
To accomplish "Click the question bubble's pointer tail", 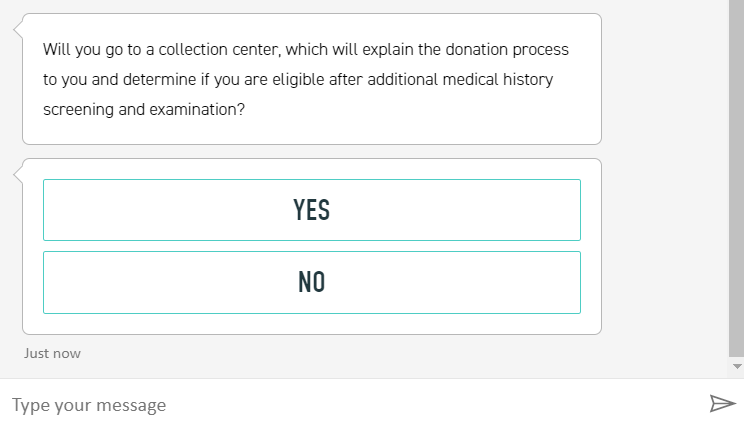I will pyautogui.click(x=18, y=29).
